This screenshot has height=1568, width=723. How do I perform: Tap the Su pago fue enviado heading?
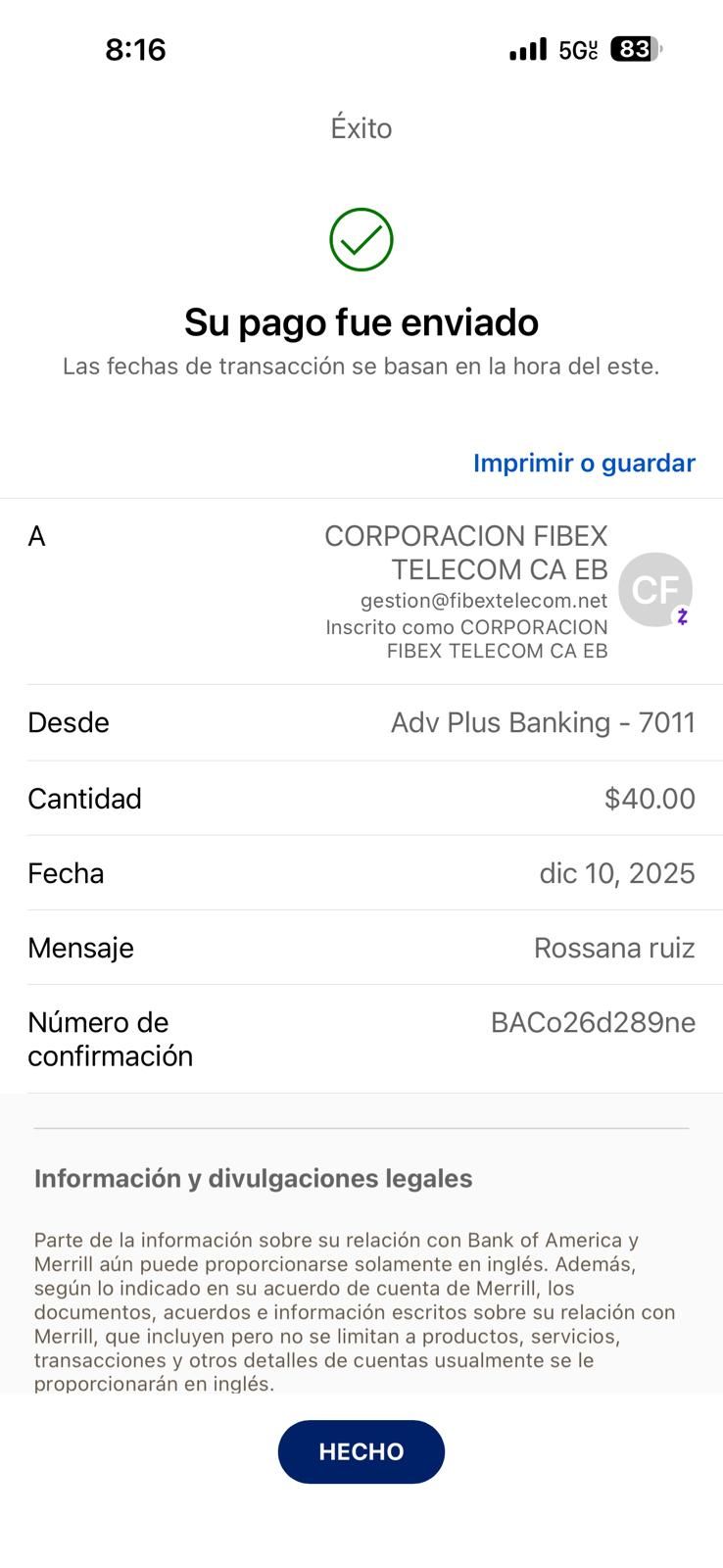coord(361,321)
